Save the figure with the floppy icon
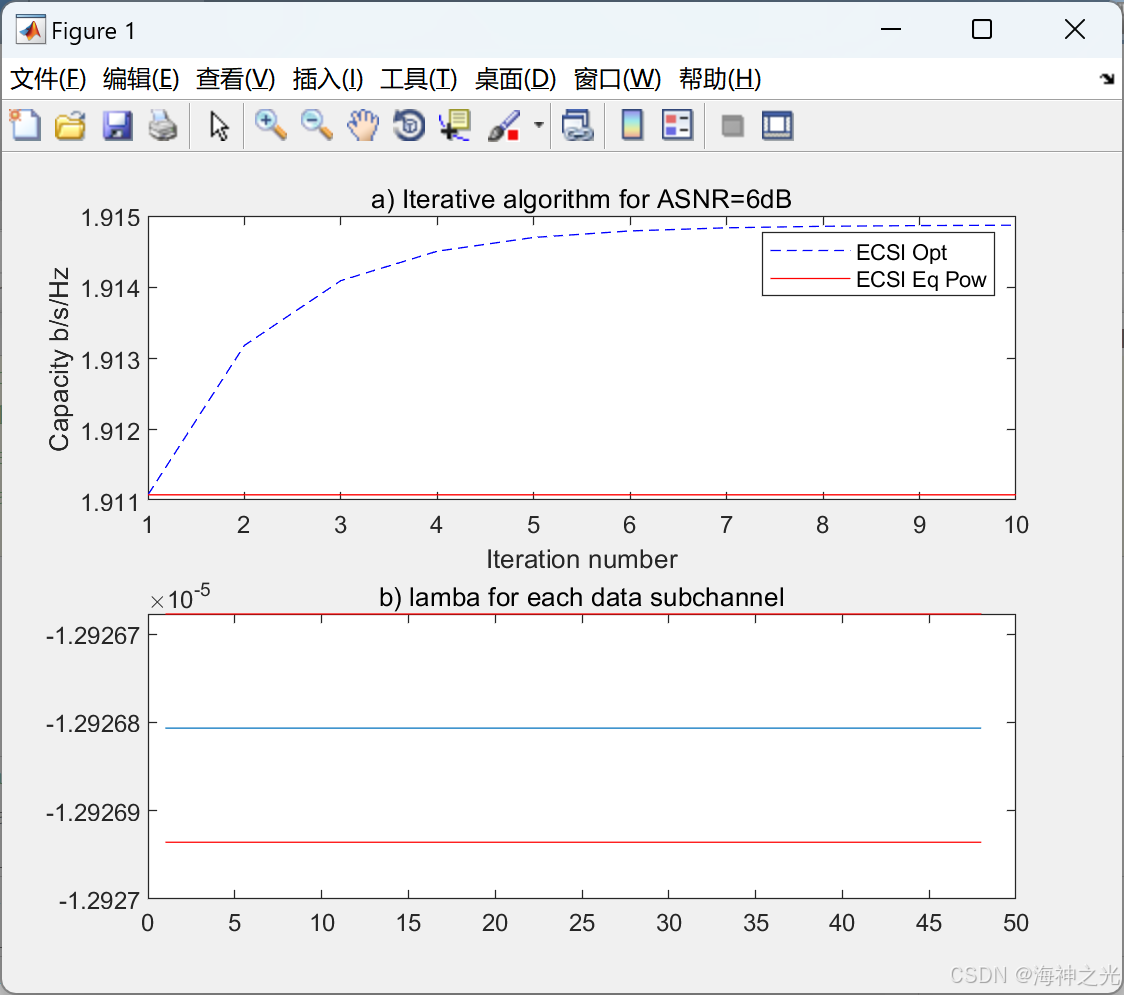 click(x=117, y=125)
